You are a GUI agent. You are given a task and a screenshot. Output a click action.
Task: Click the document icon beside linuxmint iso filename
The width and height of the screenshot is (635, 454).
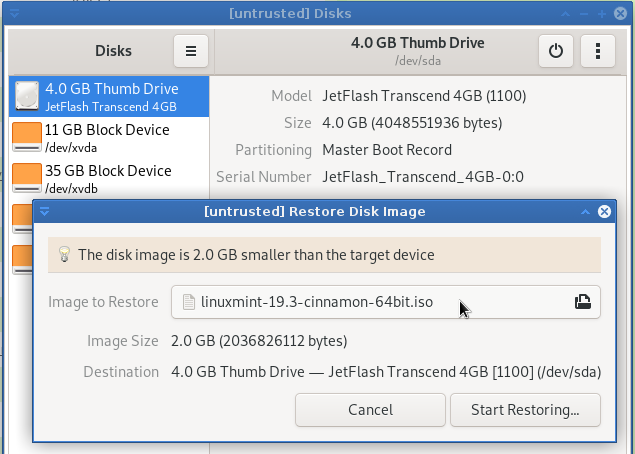click(189, 302)
